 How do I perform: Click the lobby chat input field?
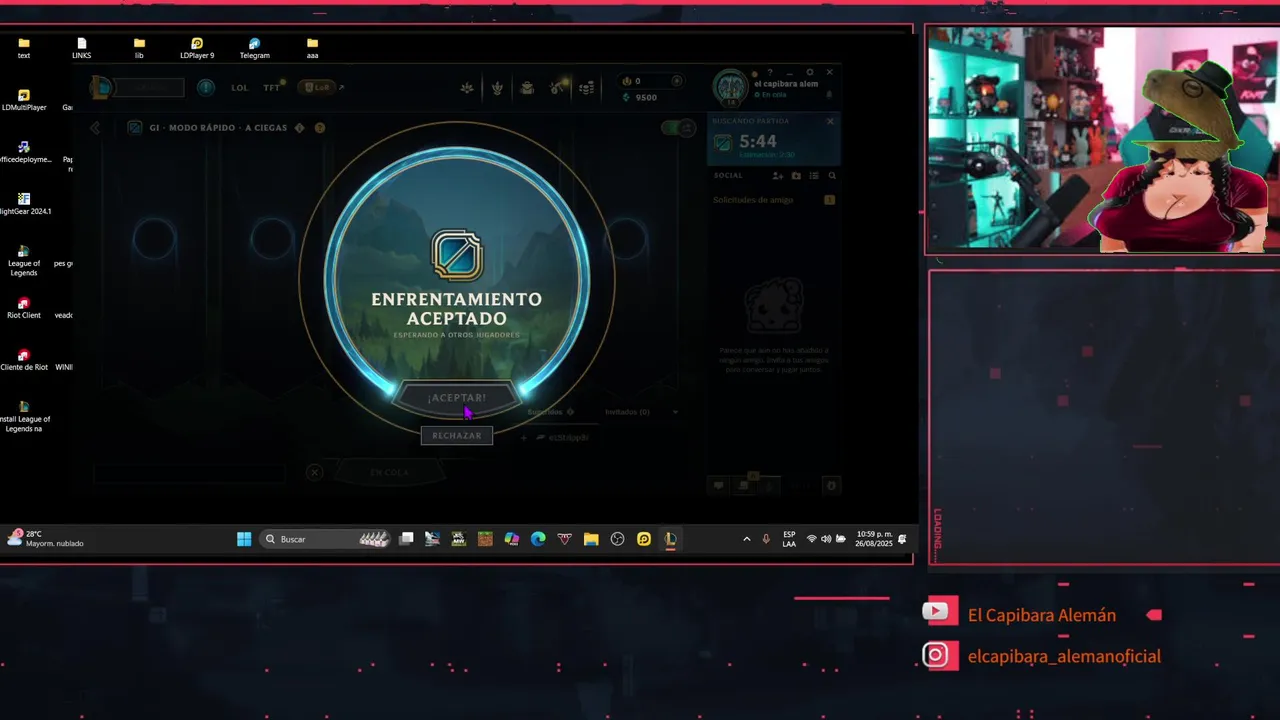click(x=190, y=473)
